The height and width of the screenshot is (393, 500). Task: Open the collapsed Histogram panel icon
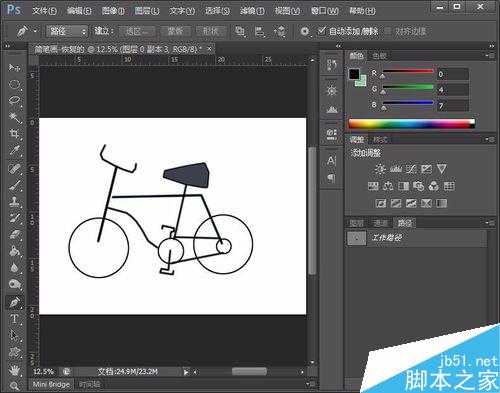point(331,109)
